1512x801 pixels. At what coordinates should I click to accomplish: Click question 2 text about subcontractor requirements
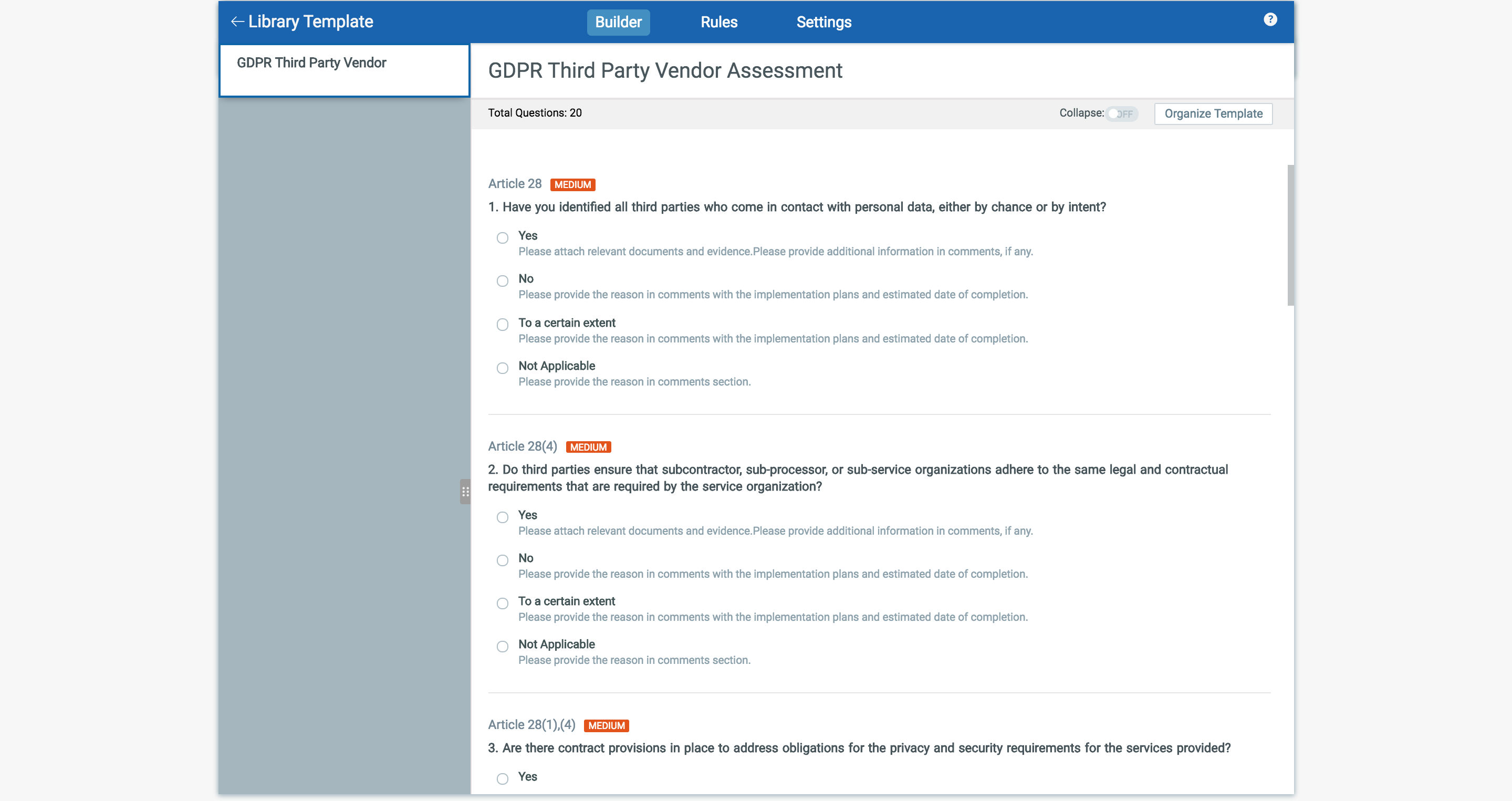pyautogui.click(x=858, y=477)
